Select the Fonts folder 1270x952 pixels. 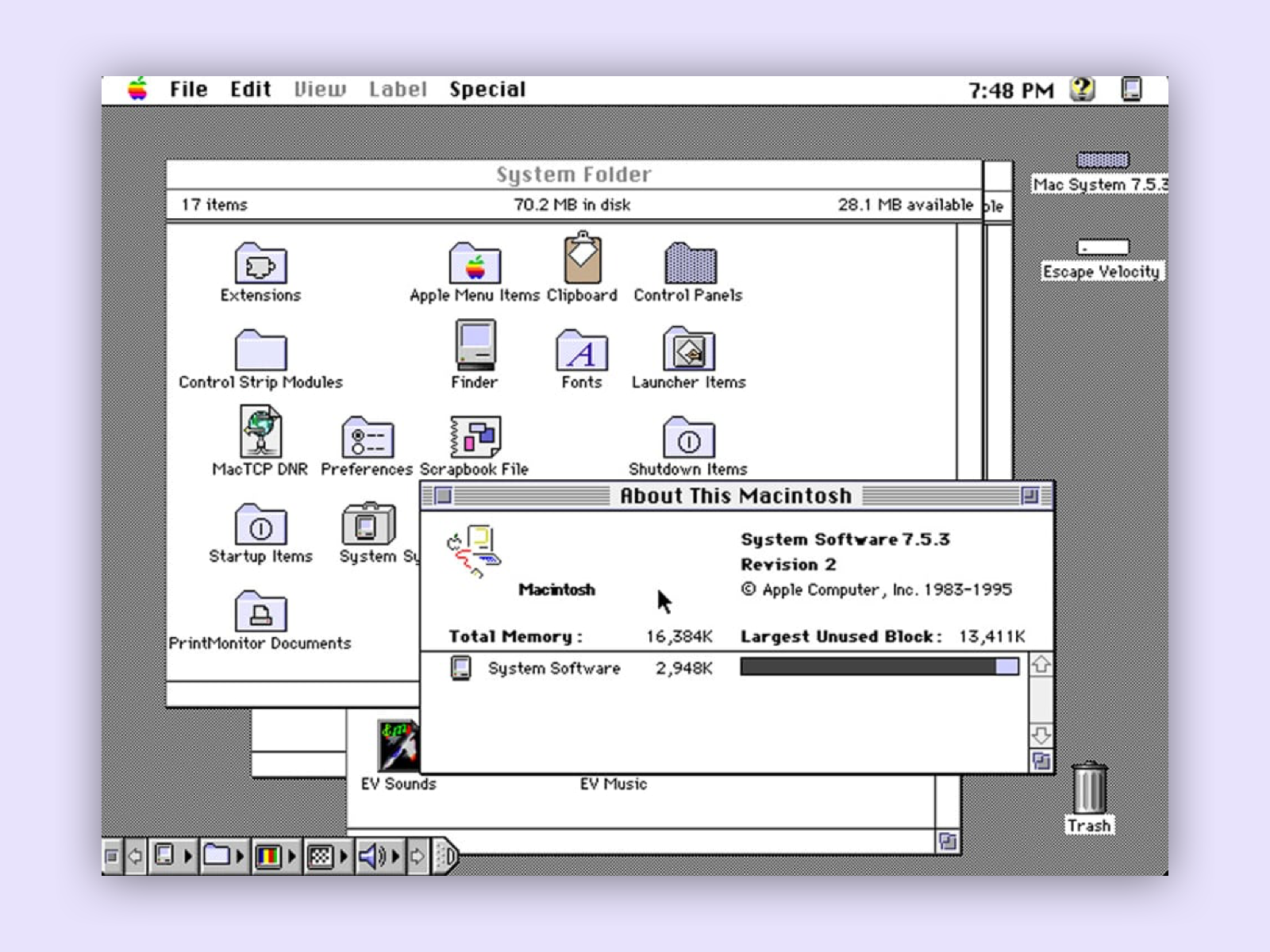point(582,350)
